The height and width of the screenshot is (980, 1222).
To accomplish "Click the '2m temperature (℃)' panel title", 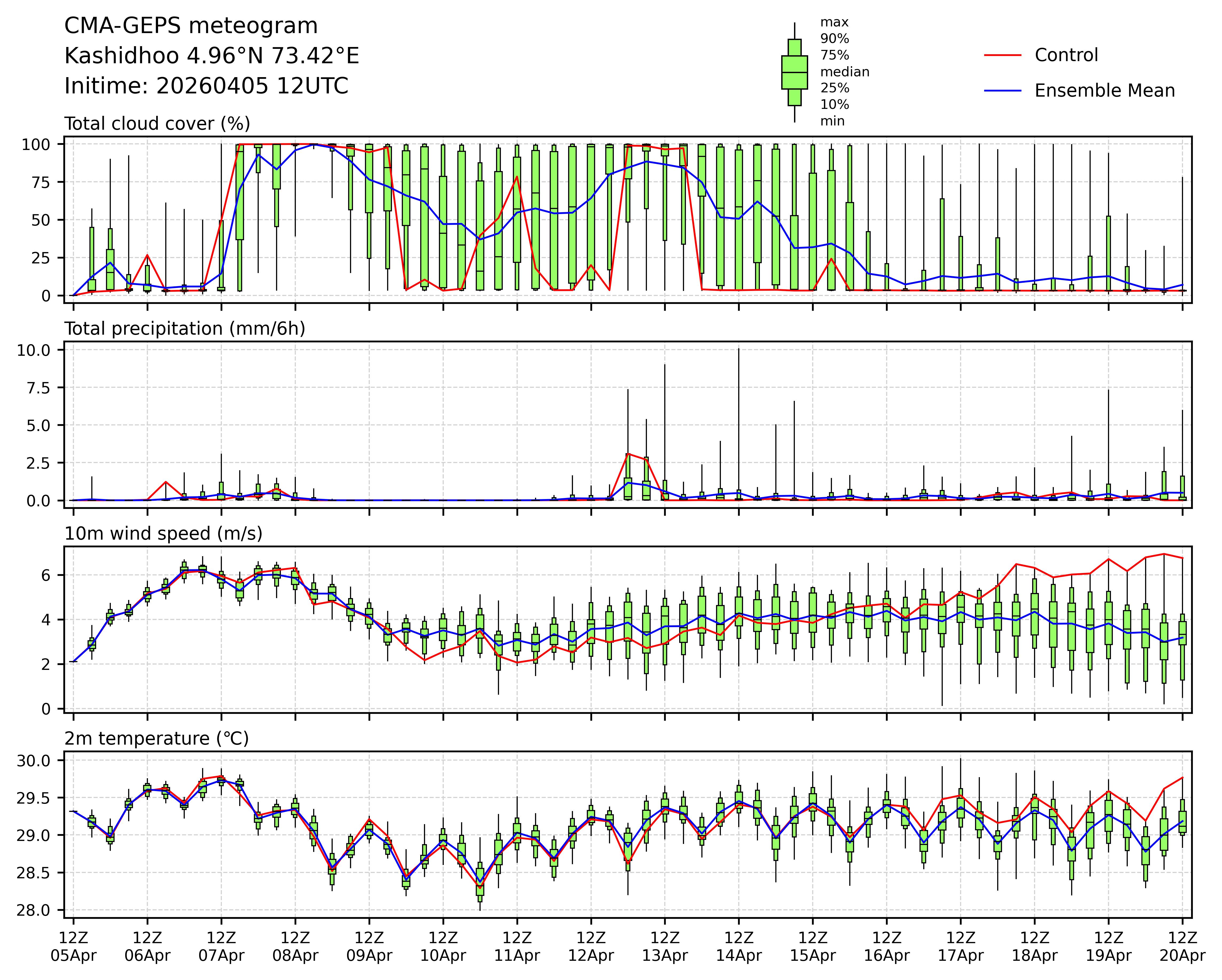I will tap(156, 739).
